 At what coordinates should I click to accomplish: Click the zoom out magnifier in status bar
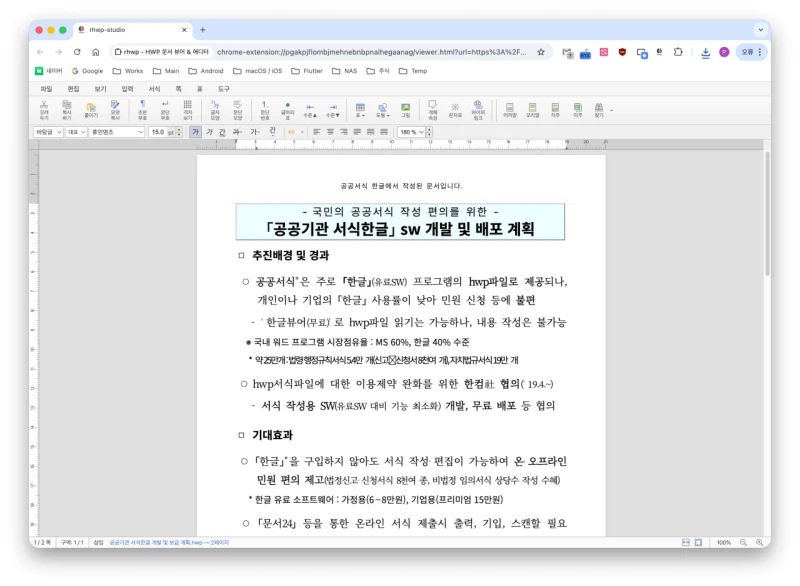pos(743,543)
